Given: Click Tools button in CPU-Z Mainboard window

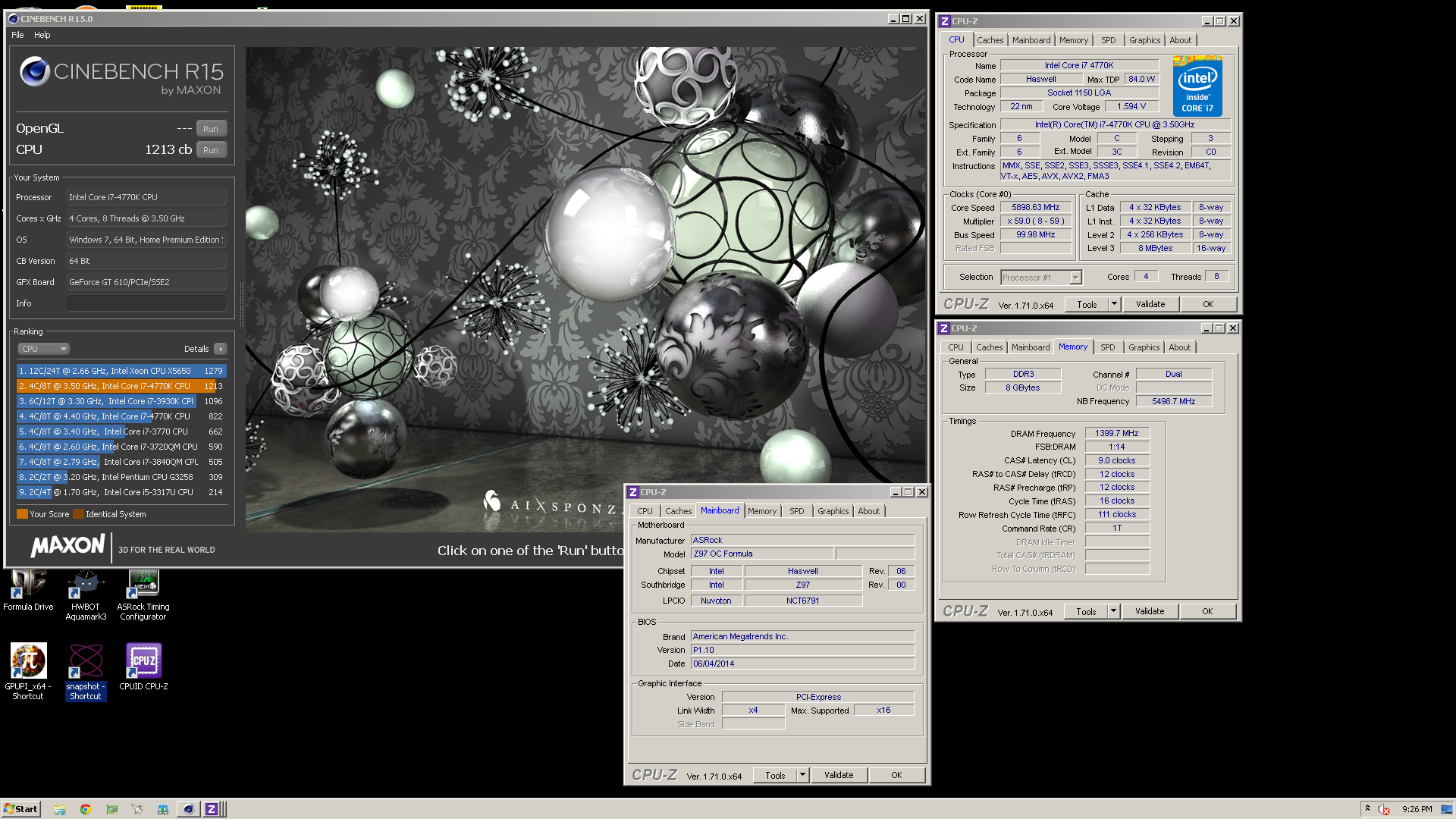Looking at the screenshot, I should pos(775,775).
